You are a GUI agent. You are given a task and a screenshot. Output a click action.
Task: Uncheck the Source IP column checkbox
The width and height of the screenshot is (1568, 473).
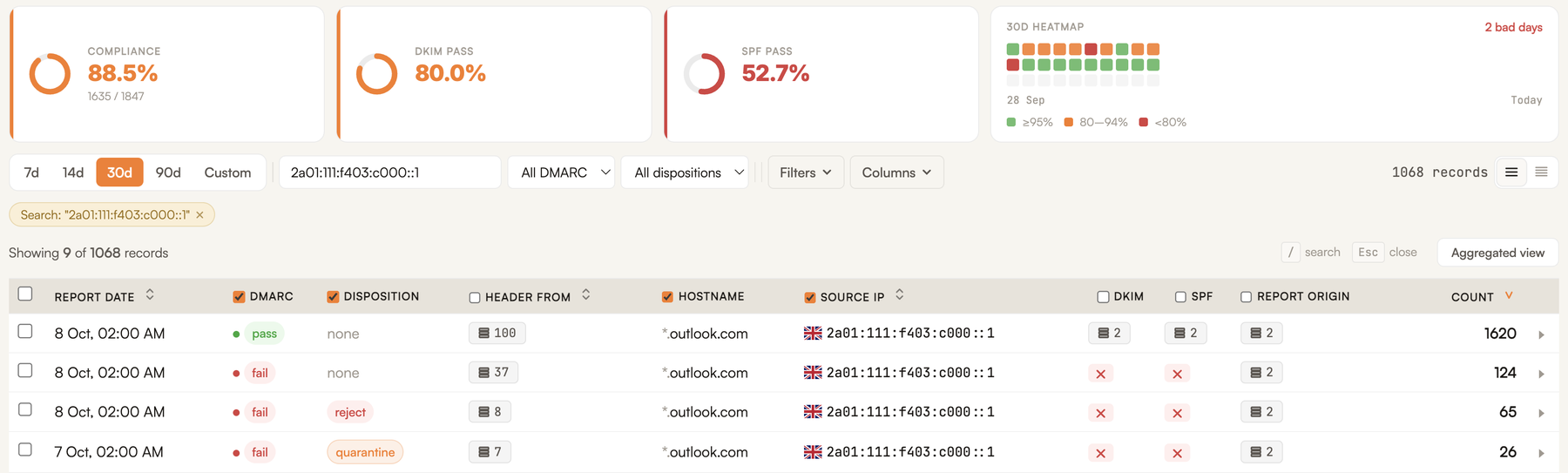[x=810, y=298]
